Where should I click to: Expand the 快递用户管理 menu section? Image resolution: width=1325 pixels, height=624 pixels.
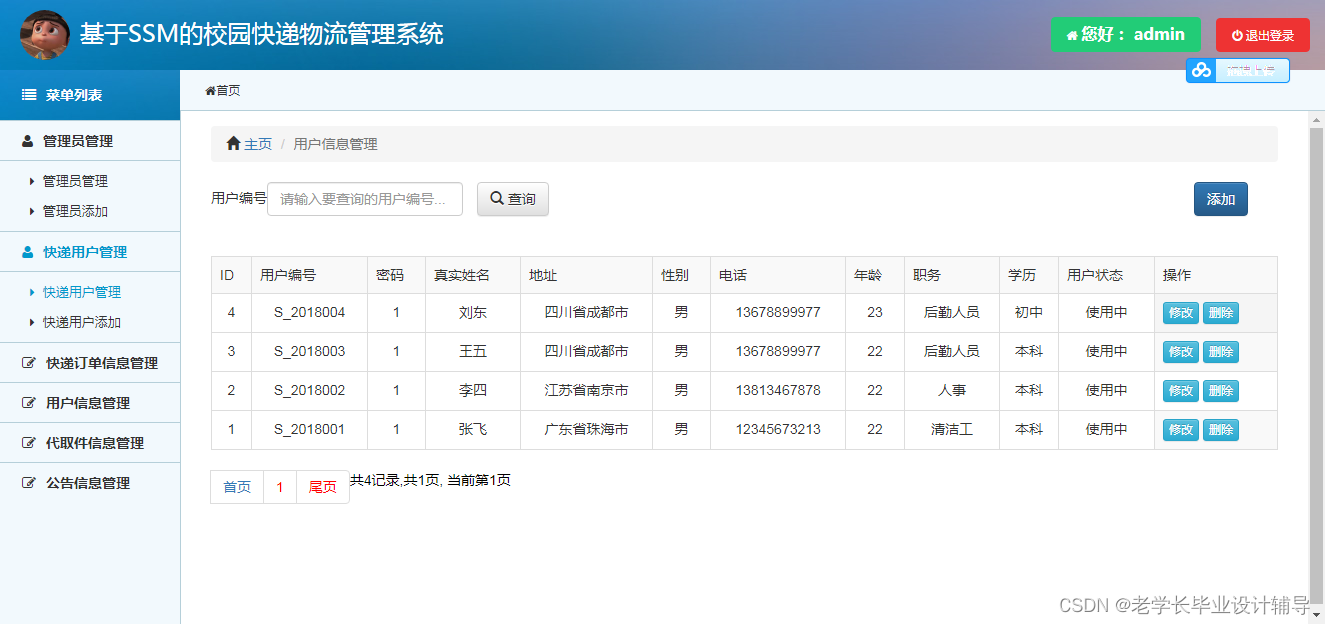pyautogui.click(x=90, y=252)
